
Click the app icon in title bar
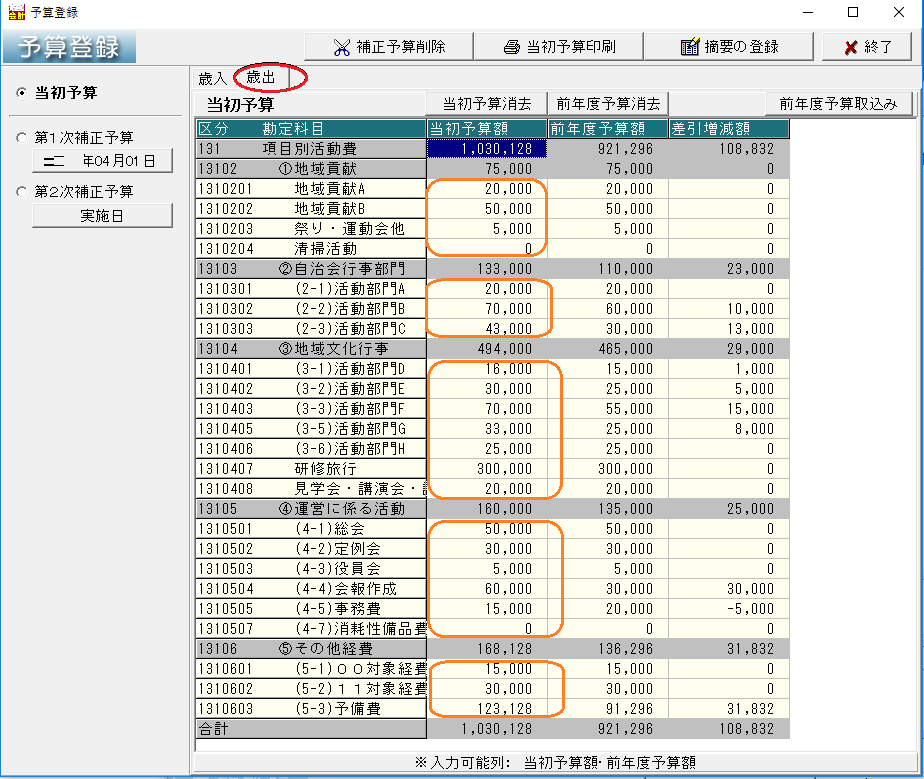point(15,12)
